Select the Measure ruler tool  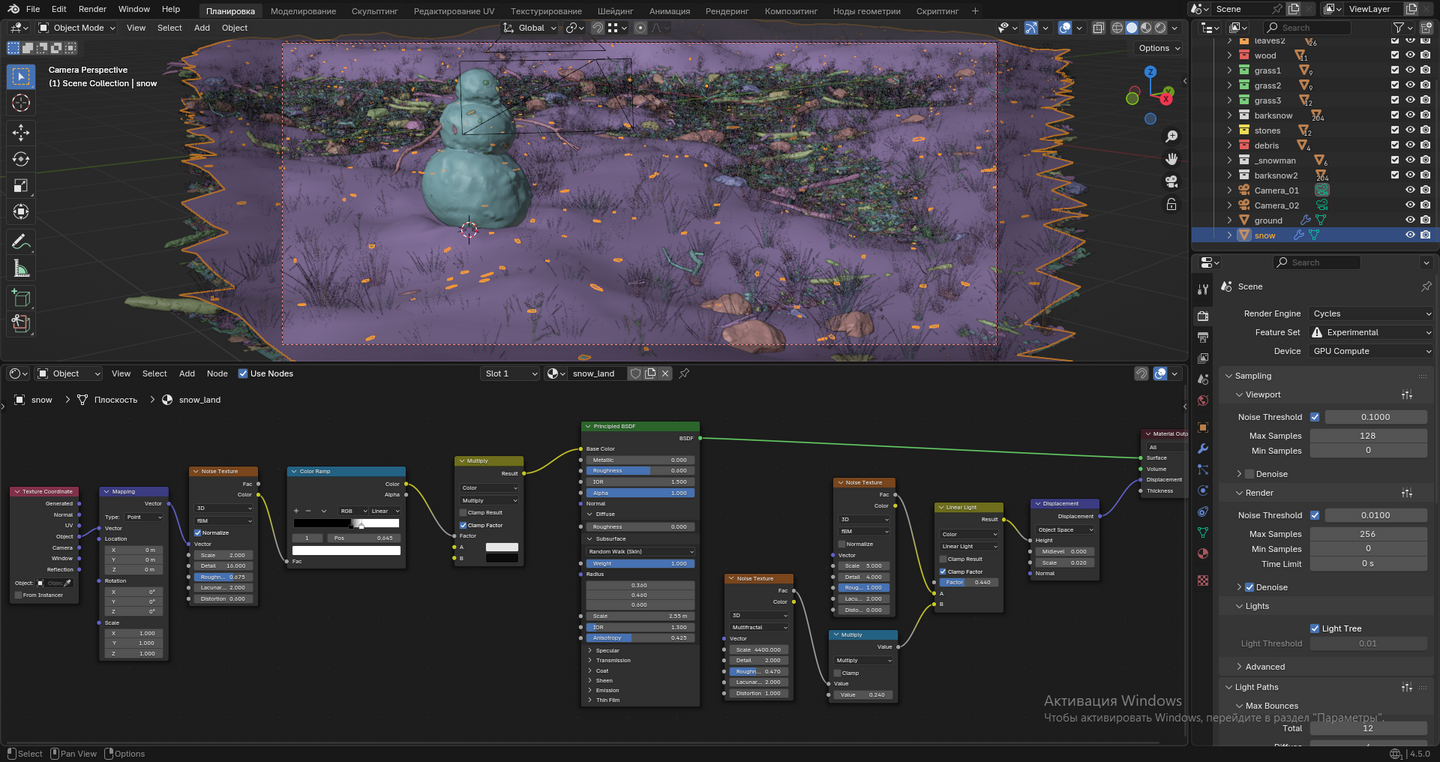pyautogui.click(x=21, y=268)
